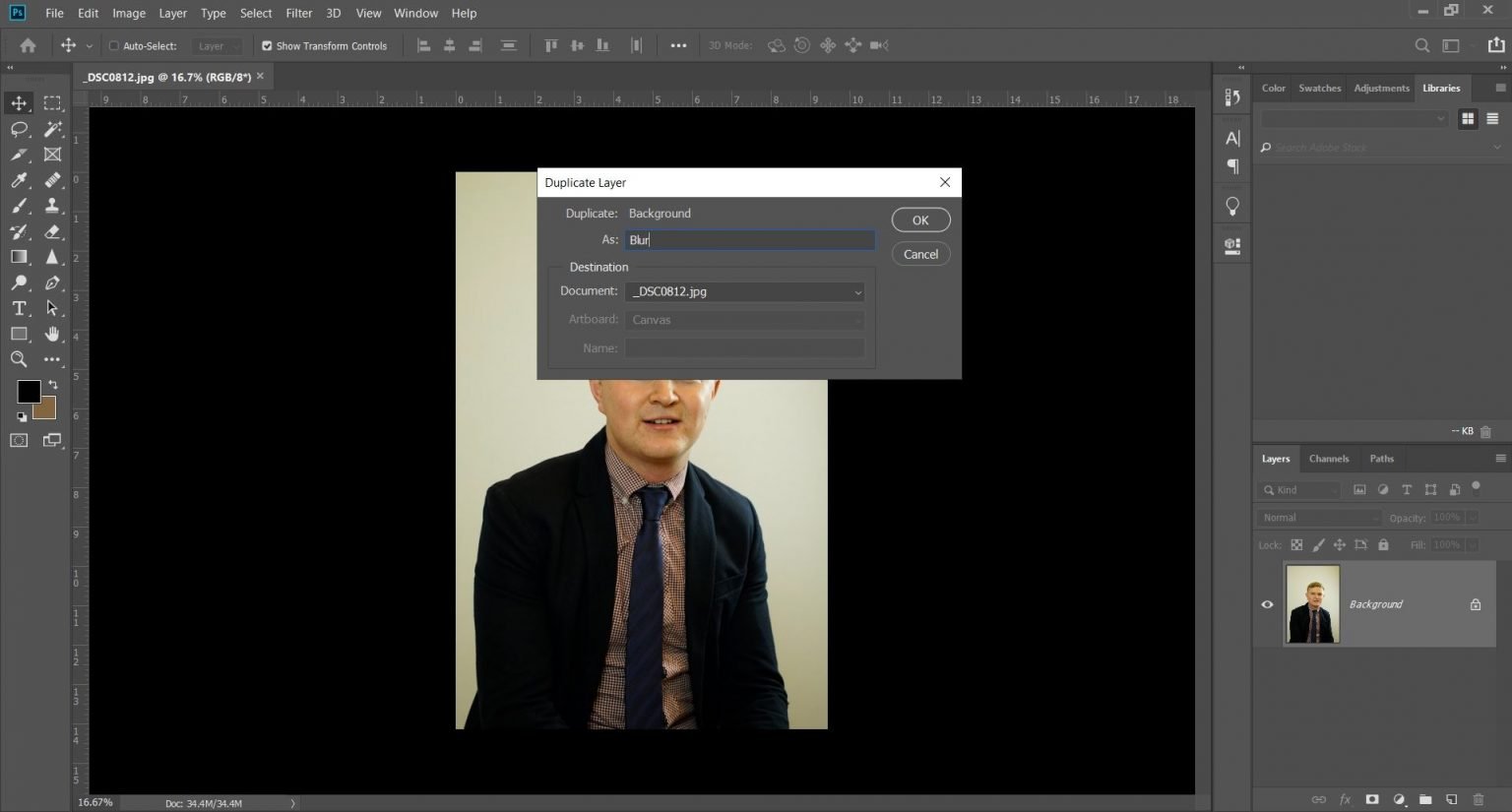The height and width of the screenshot is (812, 1512).
Task: Open the Image menu
Action: [x=129, y=13]
